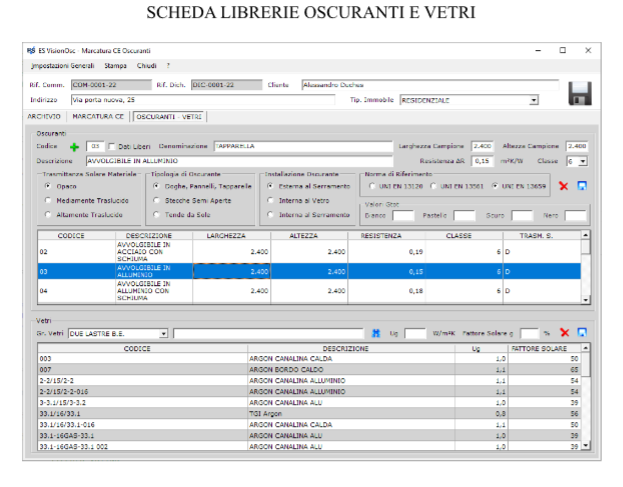Click the Indirizzo input field
Screen dimensions: 623x487
(203, 100)
